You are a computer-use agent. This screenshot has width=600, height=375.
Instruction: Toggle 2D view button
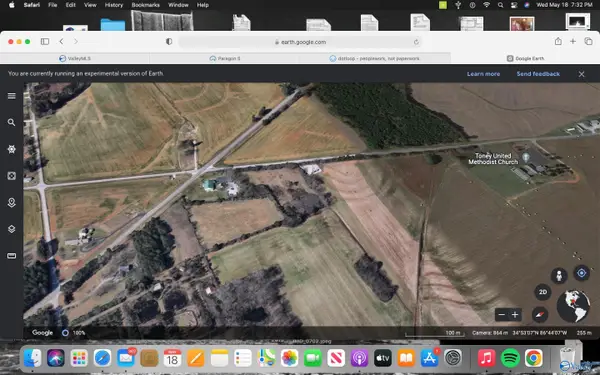[543, 292]
